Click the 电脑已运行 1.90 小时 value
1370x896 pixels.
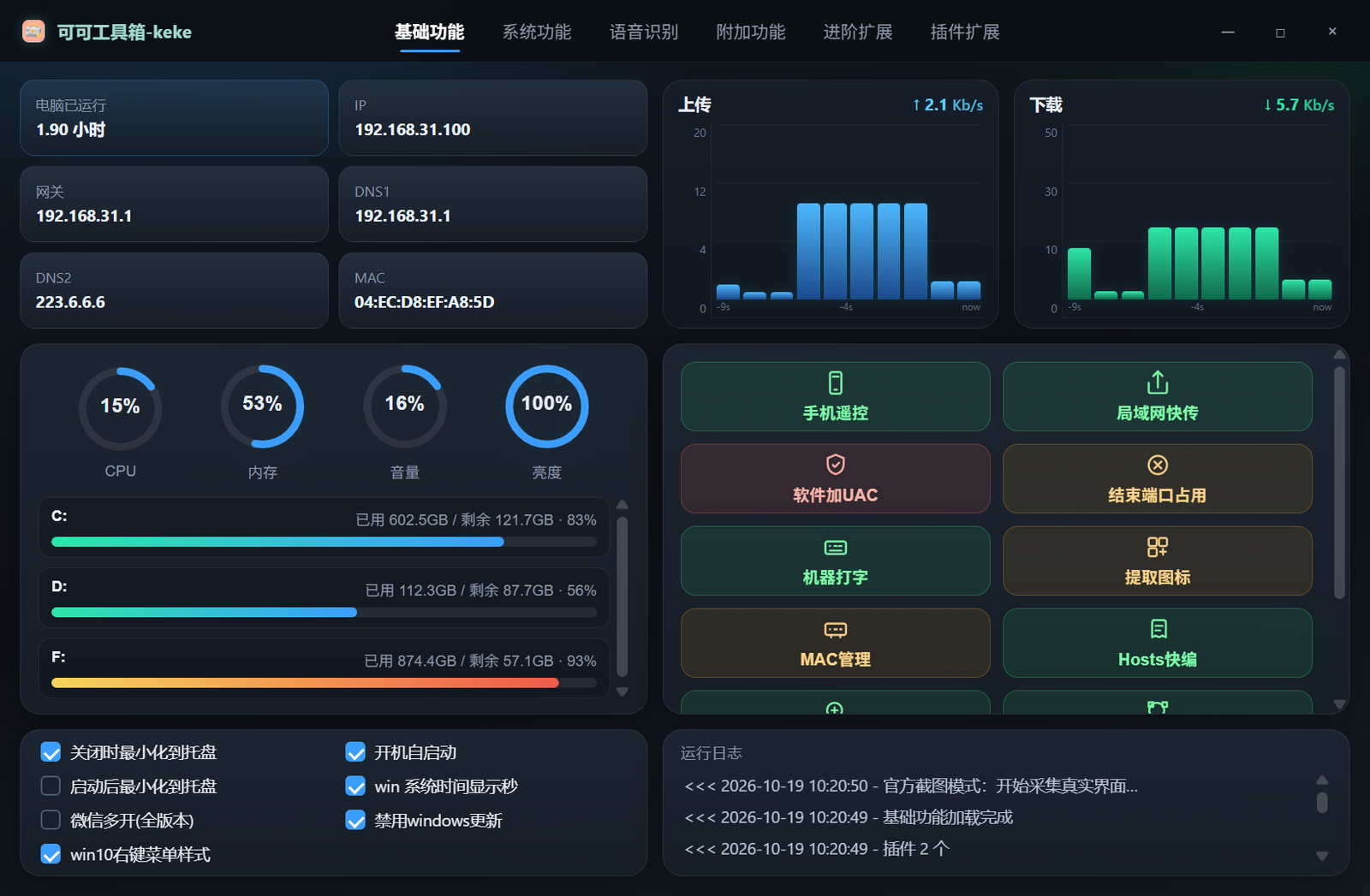[x=70, y=130]
